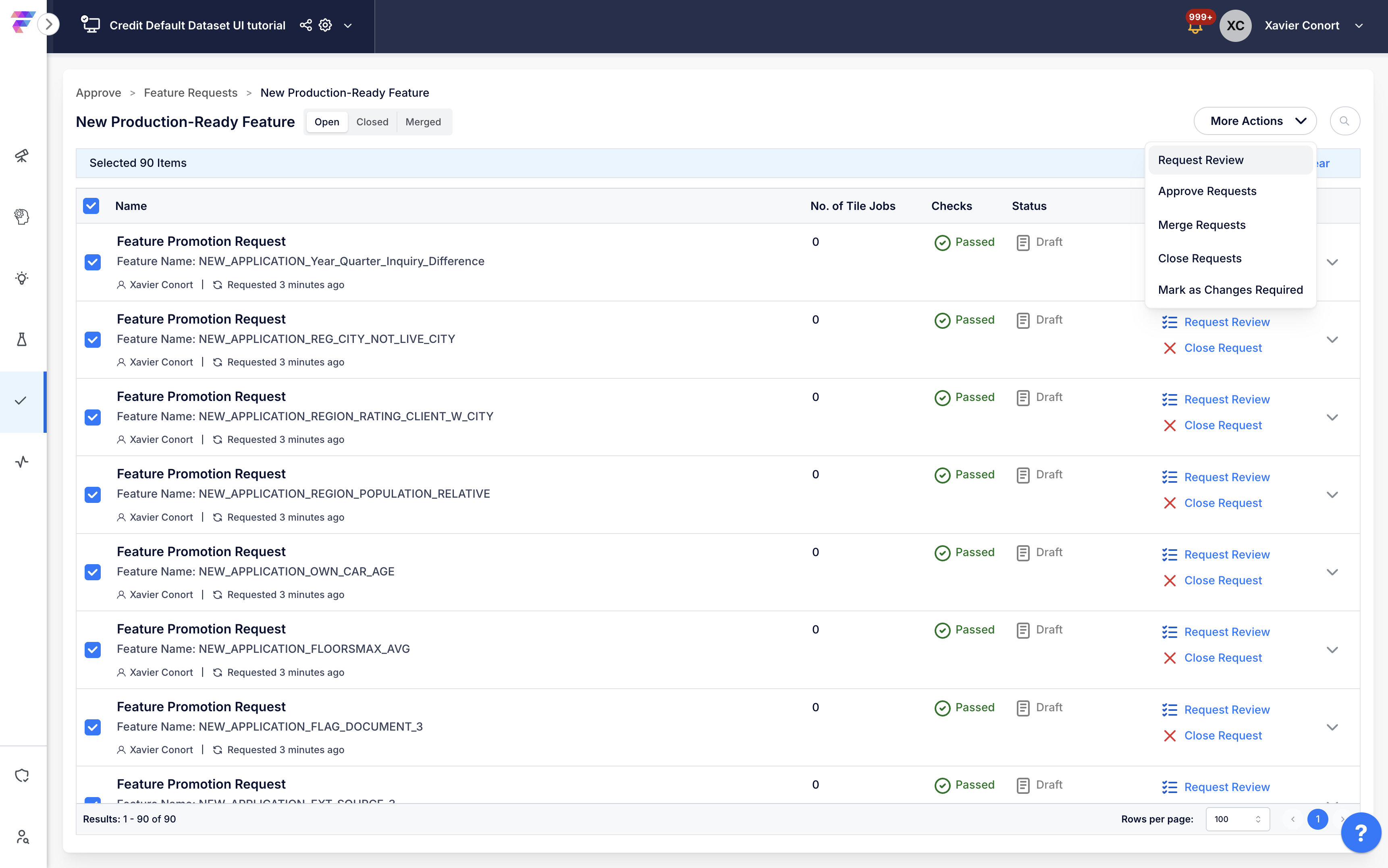This screenshot has height=868, width=1388.
Task: Click the share icon beside catalog title
Action: 306,25
